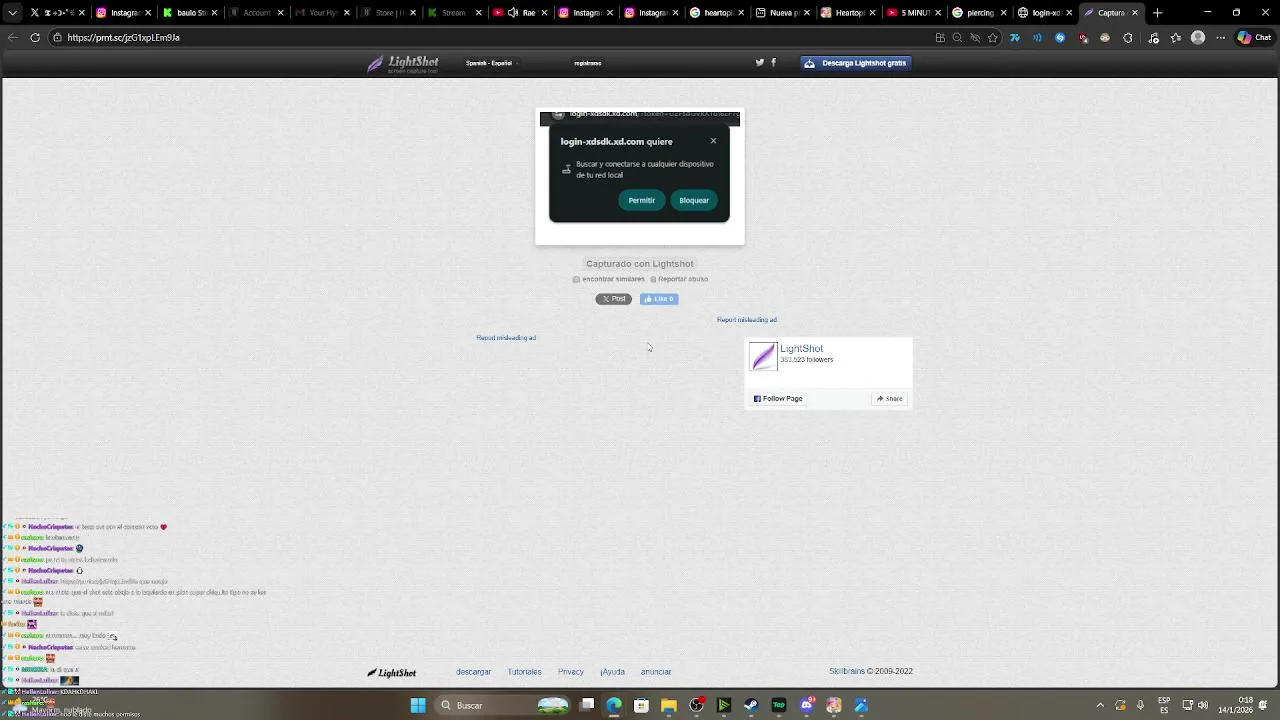Open the 'anunciar' footer link
Screen dimensions: 1280x720
point(656,672)
